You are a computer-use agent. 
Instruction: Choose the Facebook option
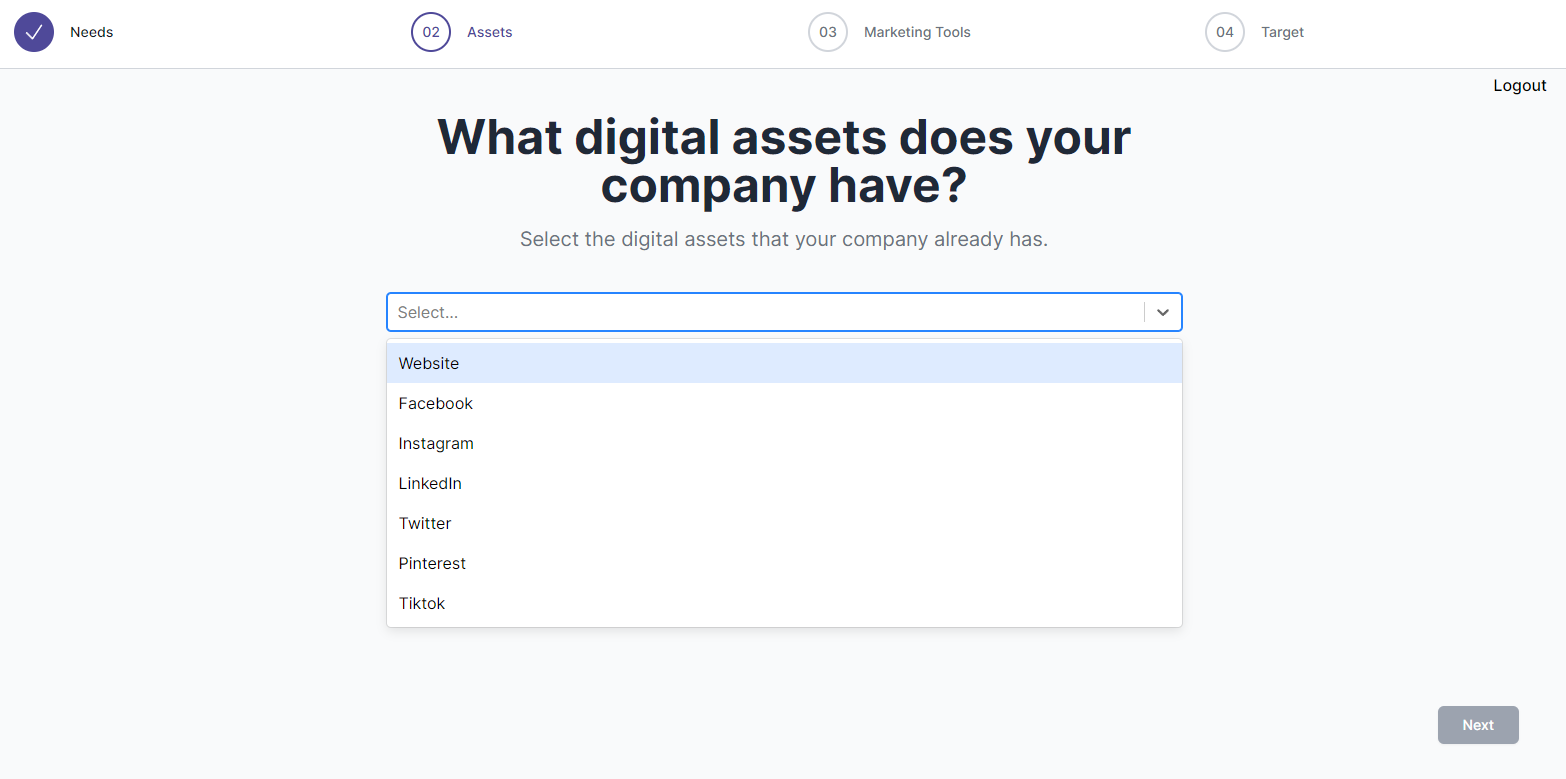(x=436, y=403)
